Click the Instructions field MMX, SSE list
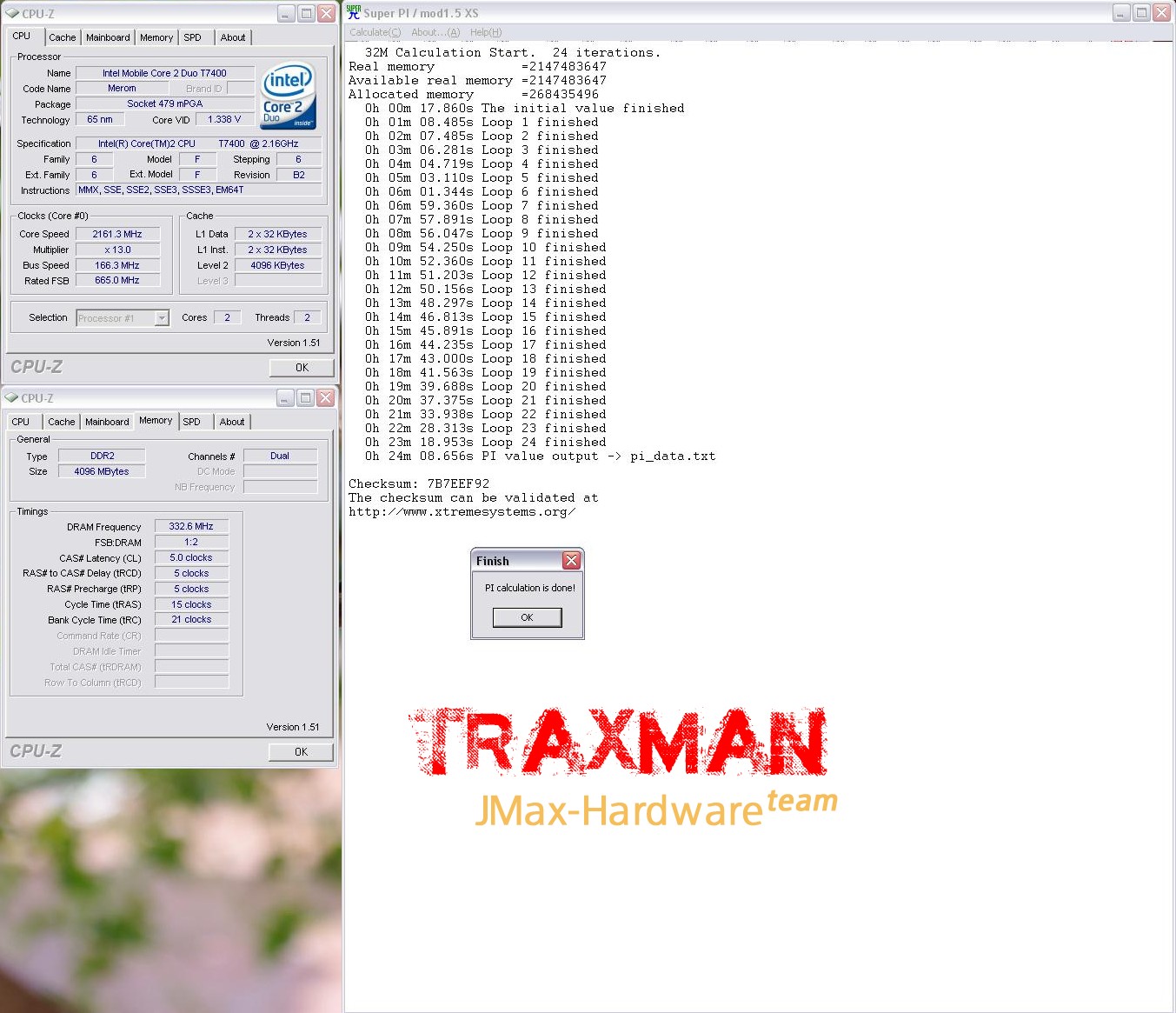 (198, 190)
